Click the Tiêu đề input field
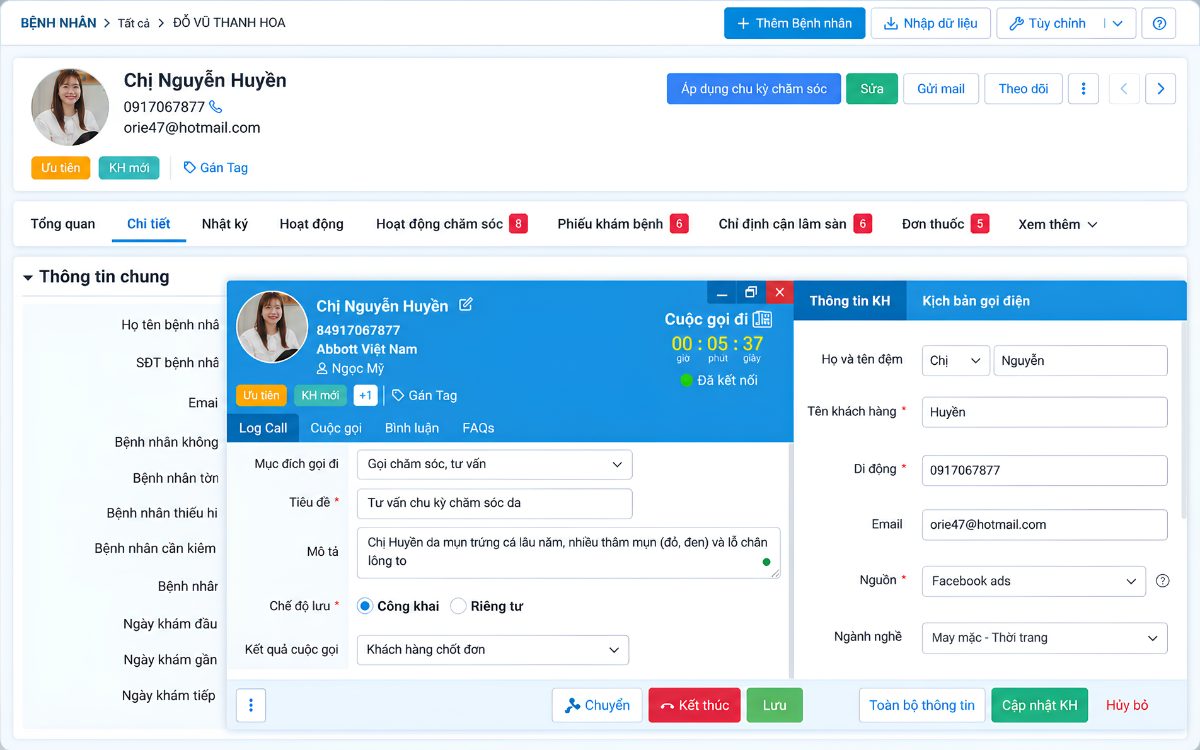The width and height of the screenshot is (1200, 750). pos(494,503)
